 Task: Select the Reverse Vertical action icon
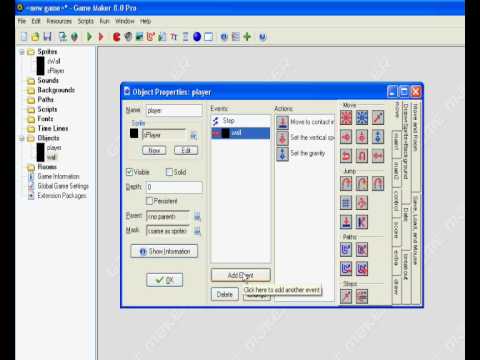[362, 156]
